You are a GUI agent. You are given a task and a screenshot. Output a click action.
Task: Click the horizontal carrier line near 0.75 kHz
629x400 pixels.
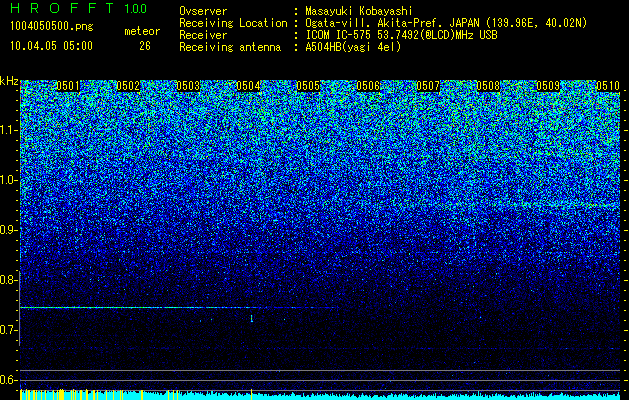177,308
